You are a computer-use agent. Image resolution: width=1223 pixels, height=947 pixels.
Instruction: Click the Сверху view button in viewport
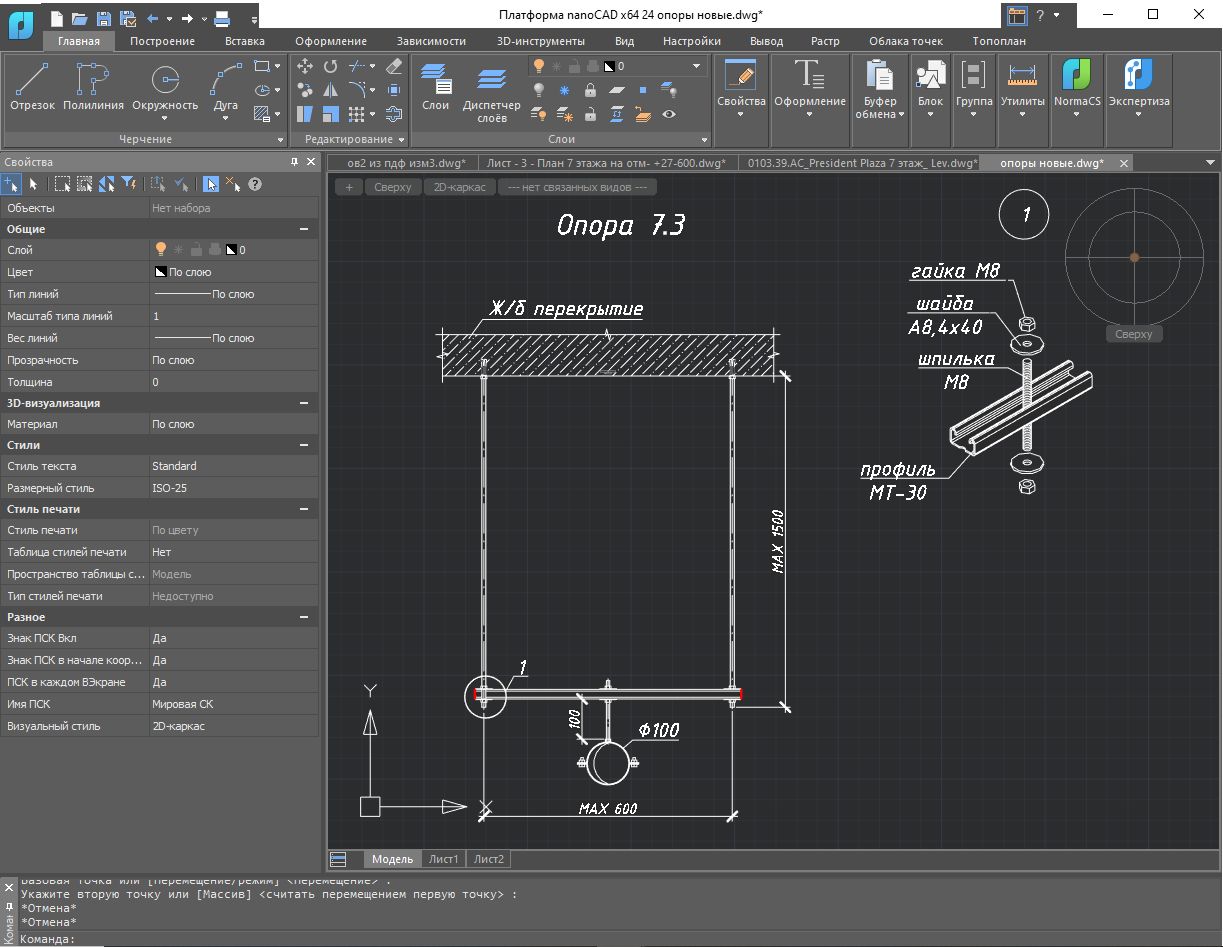tap(392, 187)
